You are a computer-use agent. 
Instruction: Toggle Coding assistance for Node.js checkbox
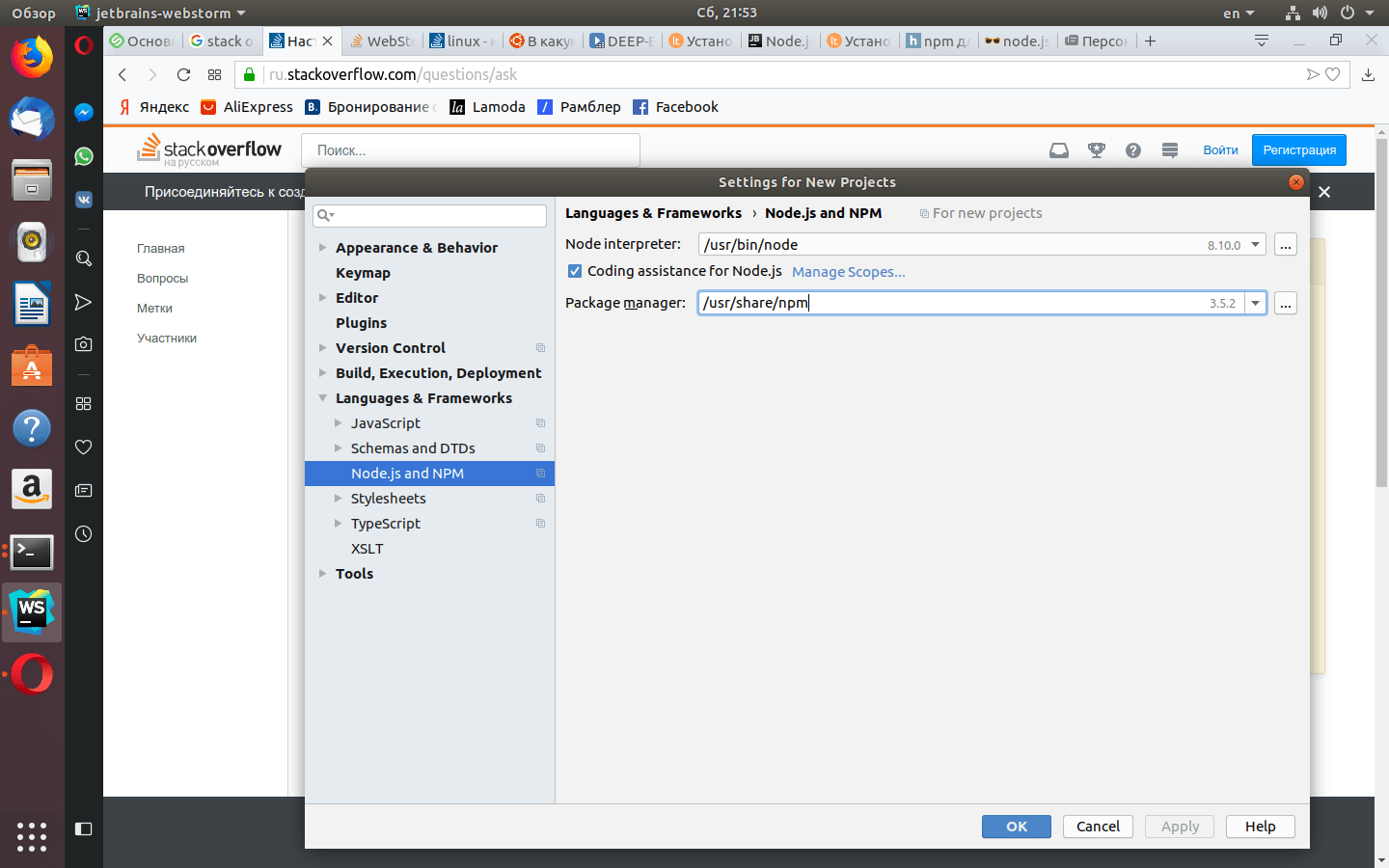(x=575, y=271)
